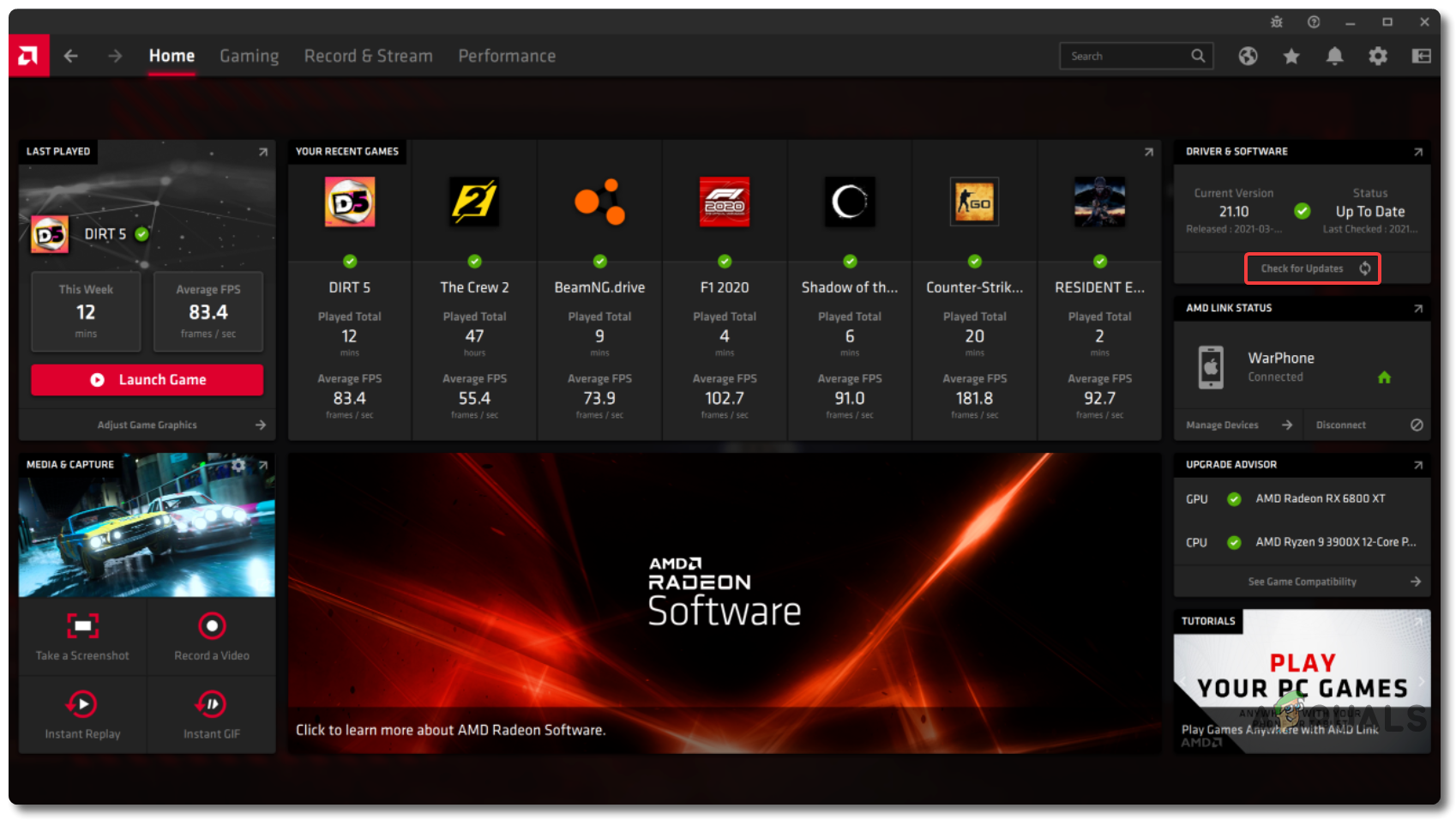The image size is (1456, 820).
Task: Click Check for Updates button
Action: pyautogui.click(x=1312, y=268)
